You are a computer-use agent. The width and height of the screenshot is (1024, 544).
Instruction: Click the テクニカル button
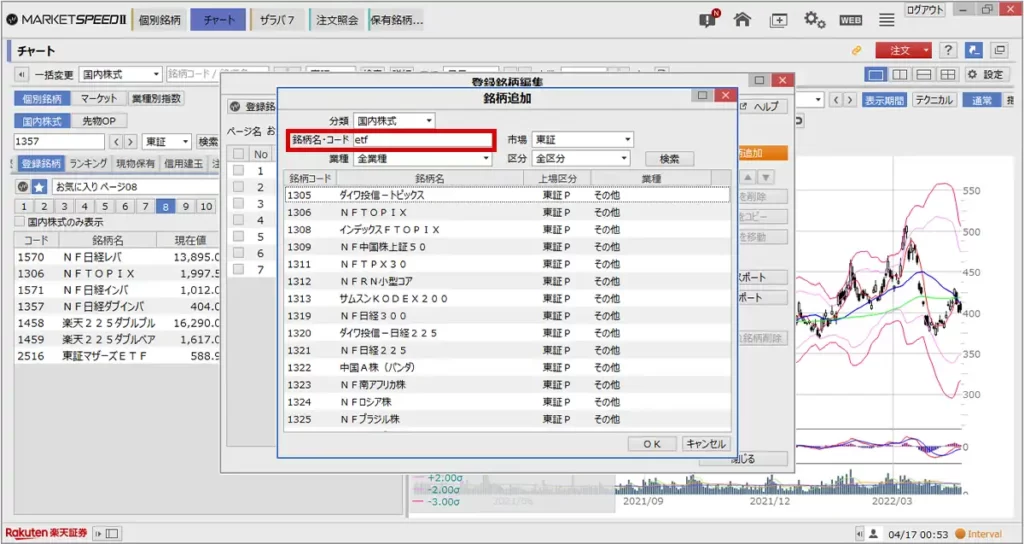pyautogui.click(x=933, y=100)
